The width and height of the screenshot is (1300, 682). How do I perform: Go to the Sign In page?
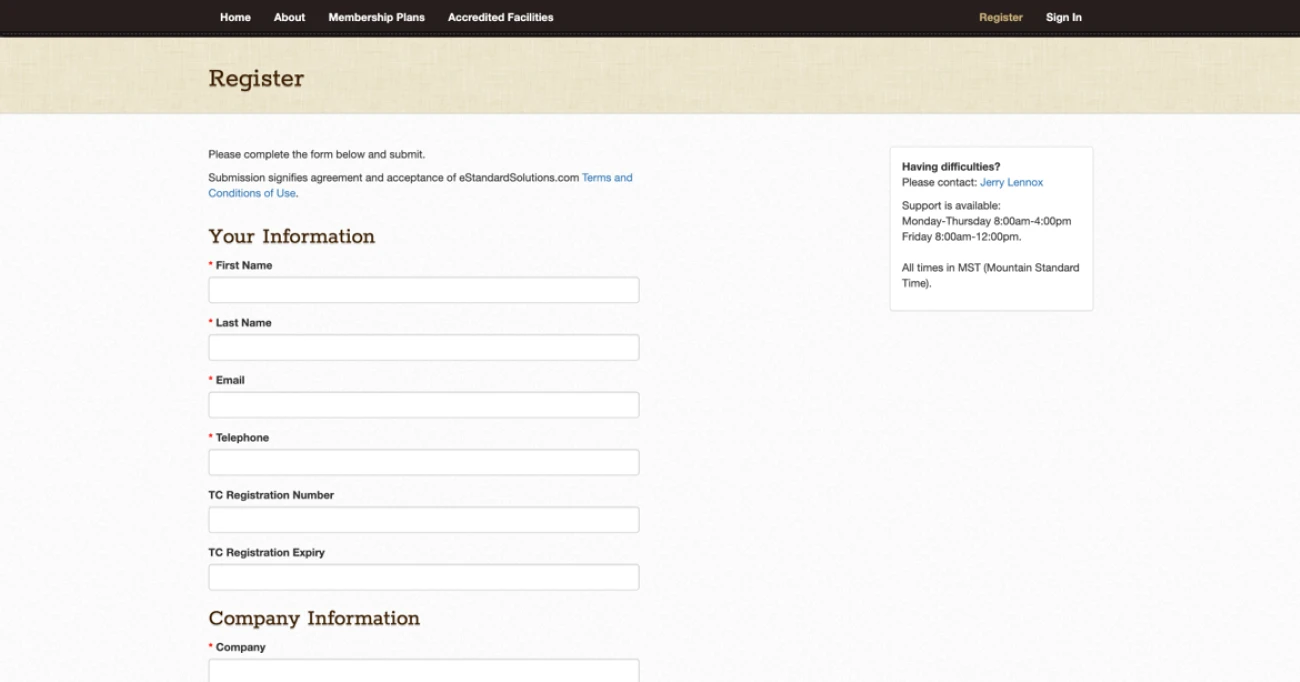point(1064,17)
